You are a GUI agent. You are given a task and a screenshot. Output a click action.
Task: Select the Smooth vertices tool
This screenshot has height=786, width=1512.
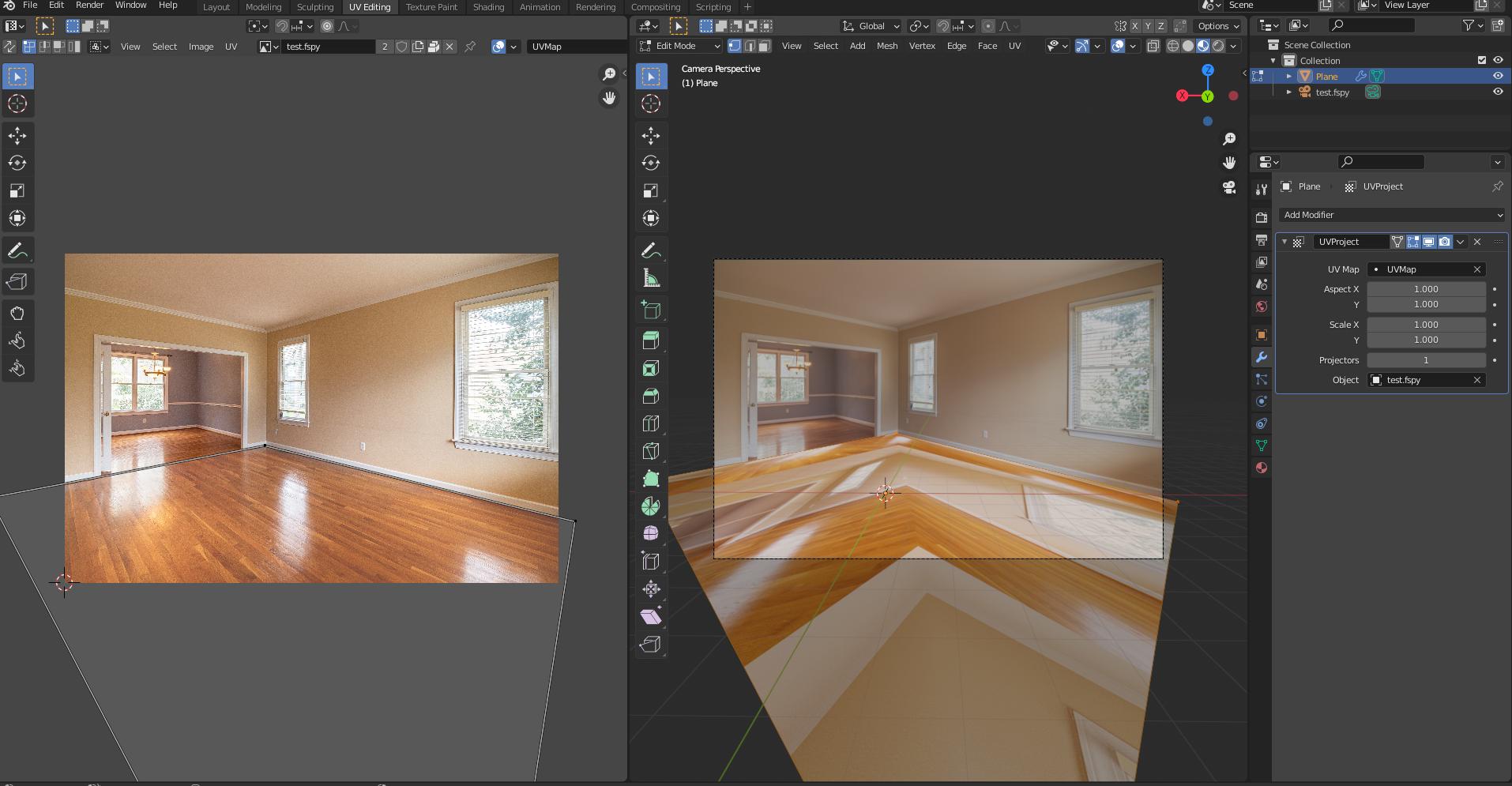651,534
